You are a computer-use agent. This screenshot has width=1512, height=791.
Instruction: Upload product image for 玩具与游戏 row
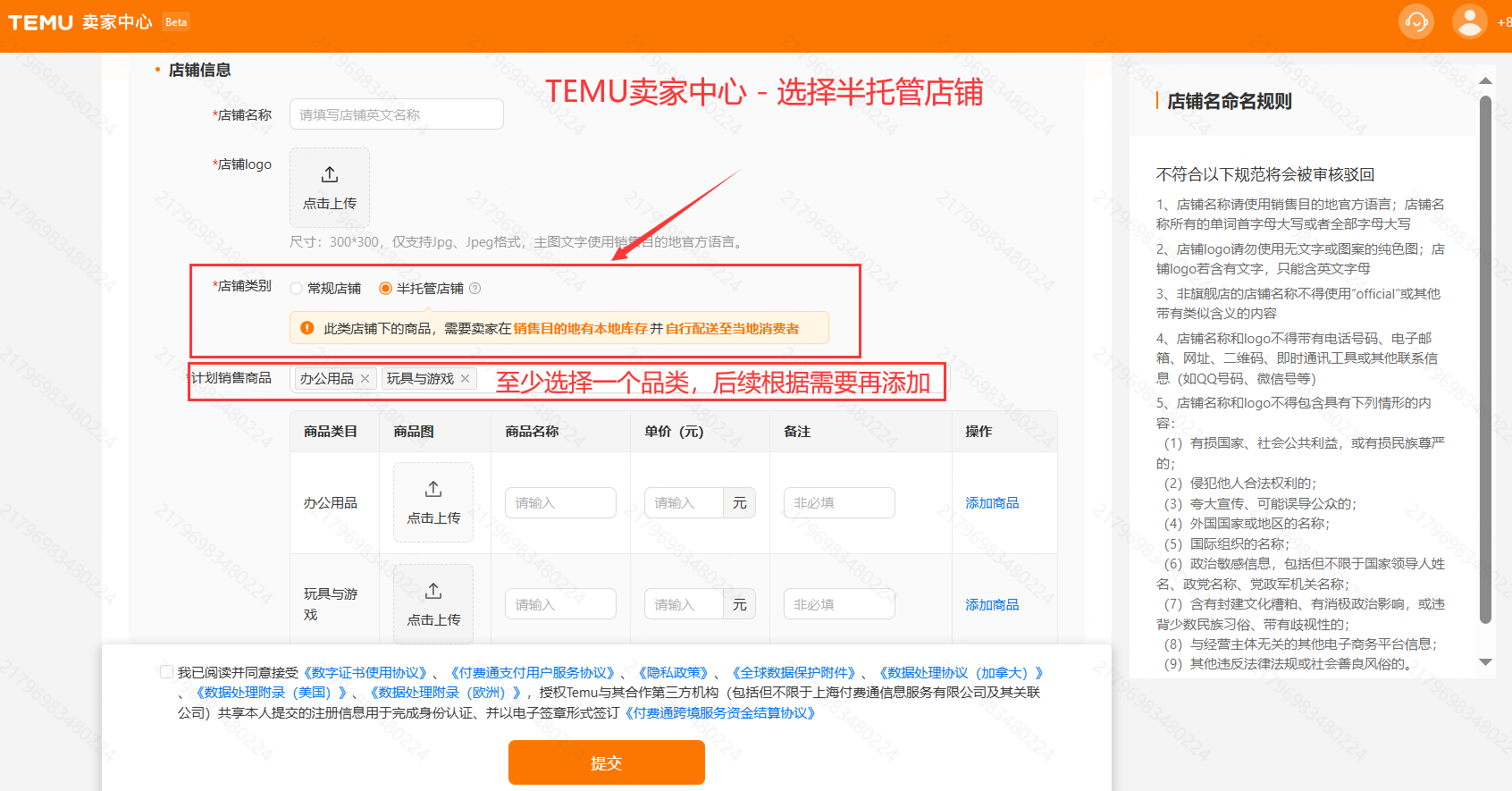coord(433,604)
